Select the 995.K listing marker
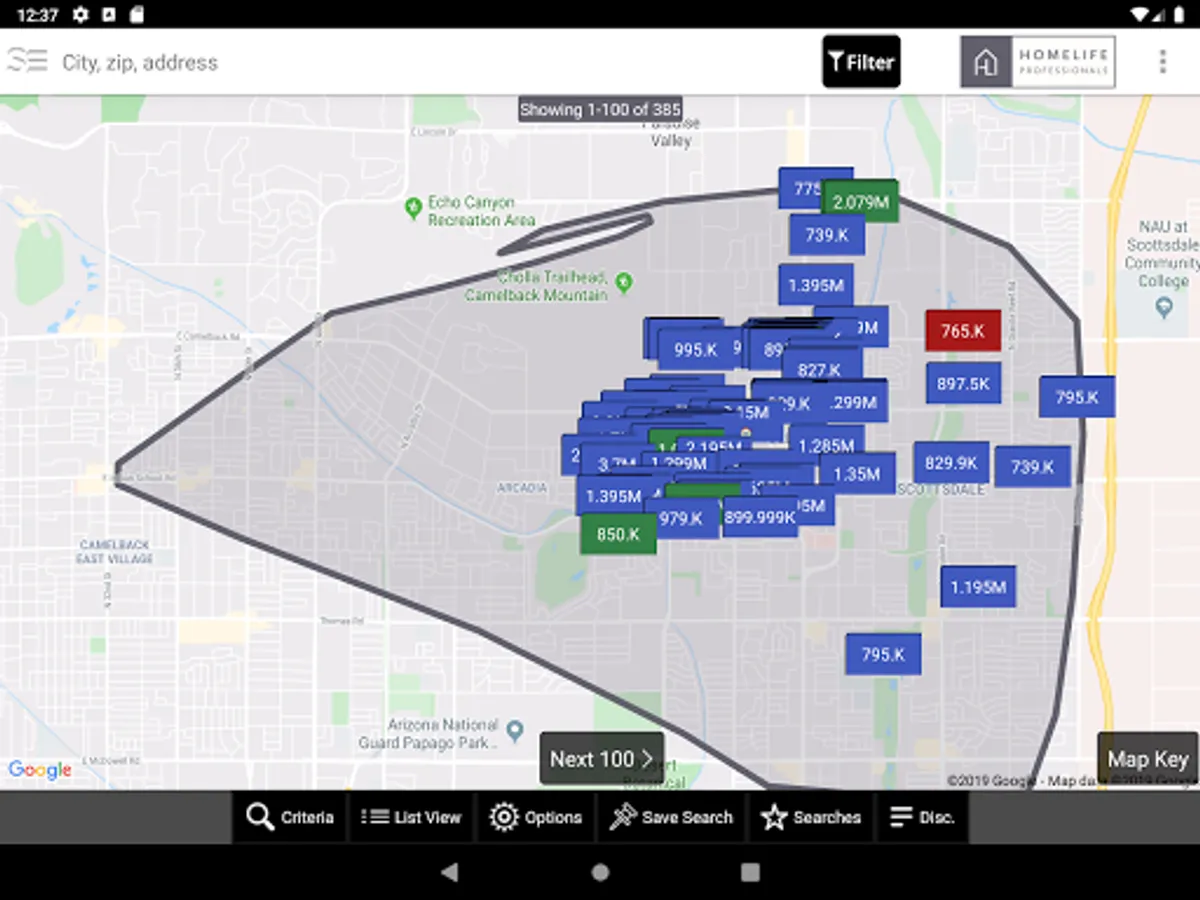This screenshot has height=900, width=1200. click(695, 350)
